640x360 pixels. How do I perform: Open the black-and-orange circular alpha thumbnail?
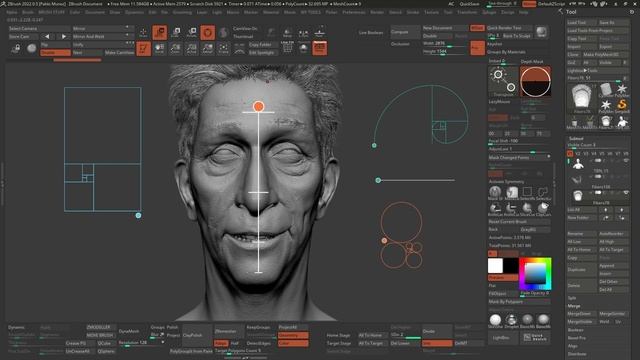(535, 81)
